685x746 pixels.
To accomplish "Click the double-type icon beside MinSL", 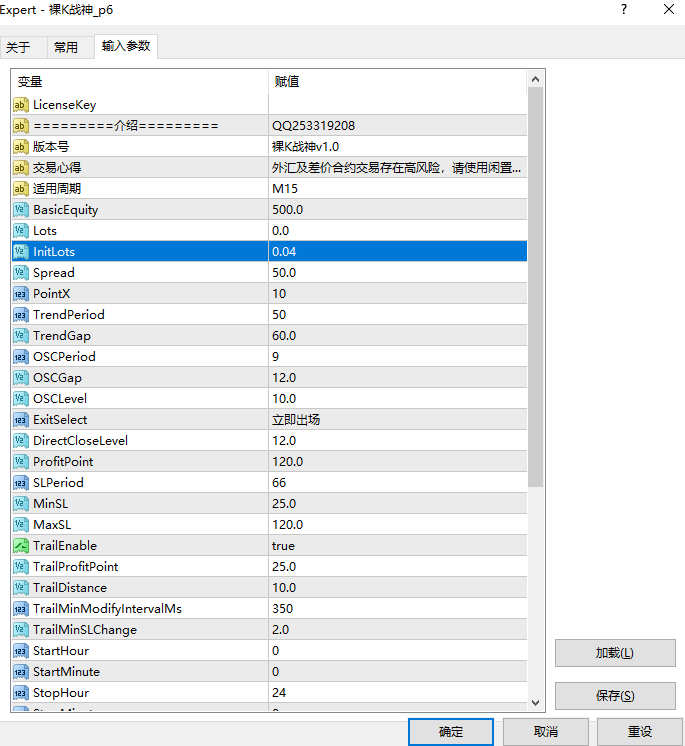I will 20,503.
